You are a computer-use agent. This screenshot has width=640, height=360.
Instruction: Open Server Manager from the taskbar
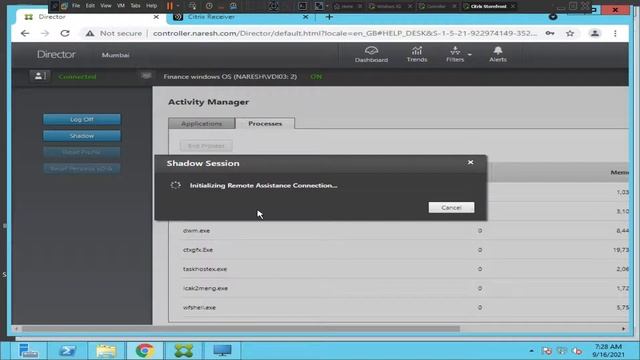coord(28,351)
